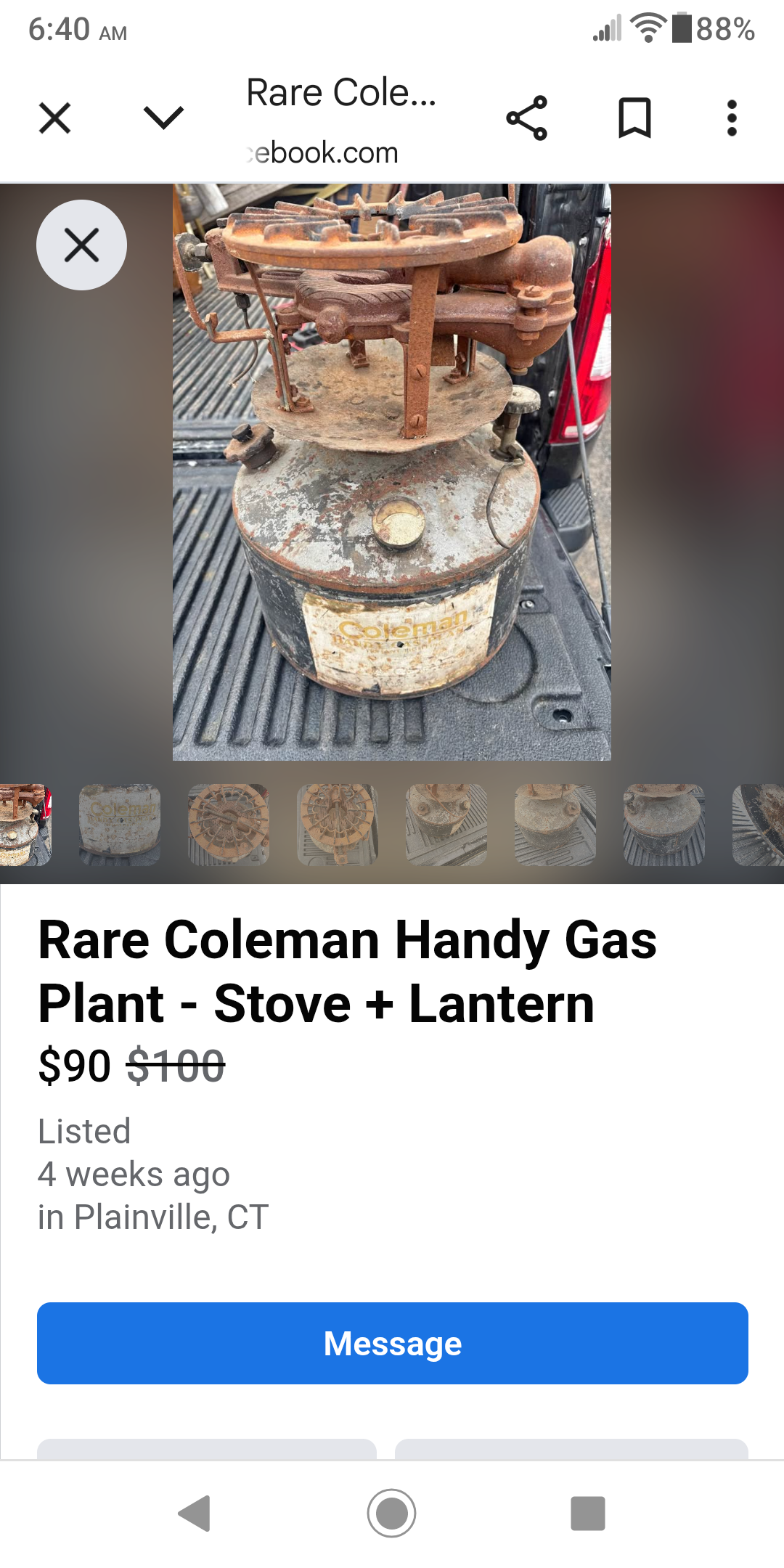Tap the Android recent apps square button
784x1568 pixels.
coord(588,1514)
